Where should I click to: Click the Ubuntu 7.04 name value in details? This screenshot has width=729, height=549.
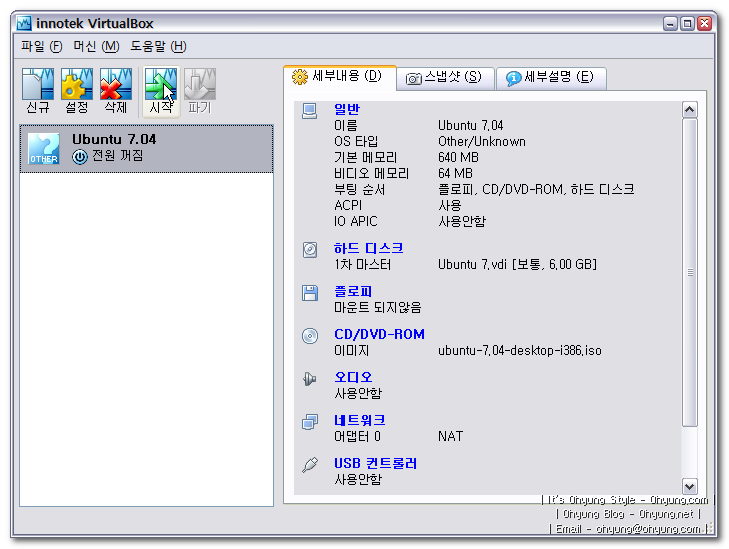[x=471, y=126]
